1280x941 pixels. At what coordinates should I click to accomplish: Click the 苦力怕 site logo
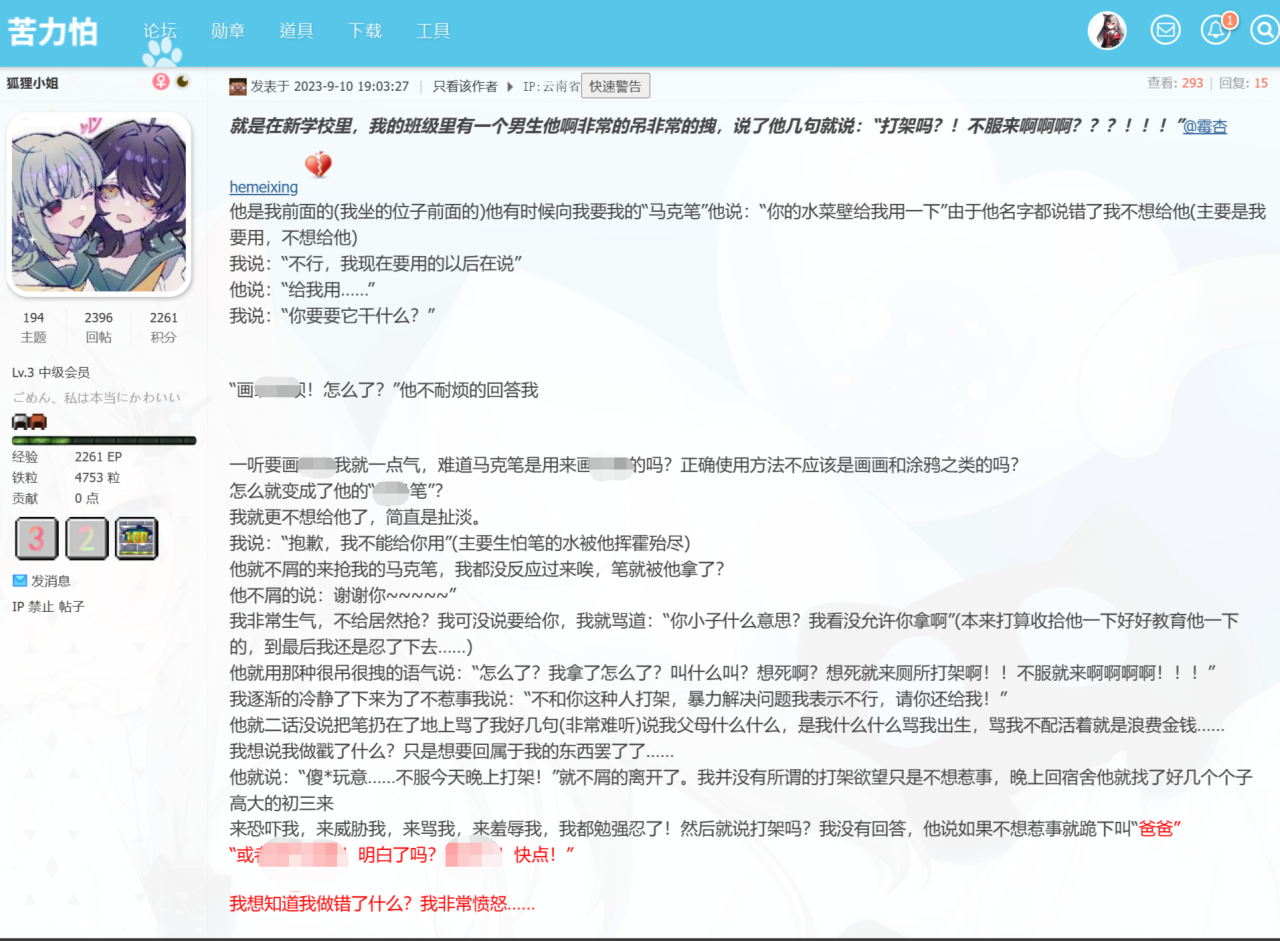point(53,31)
